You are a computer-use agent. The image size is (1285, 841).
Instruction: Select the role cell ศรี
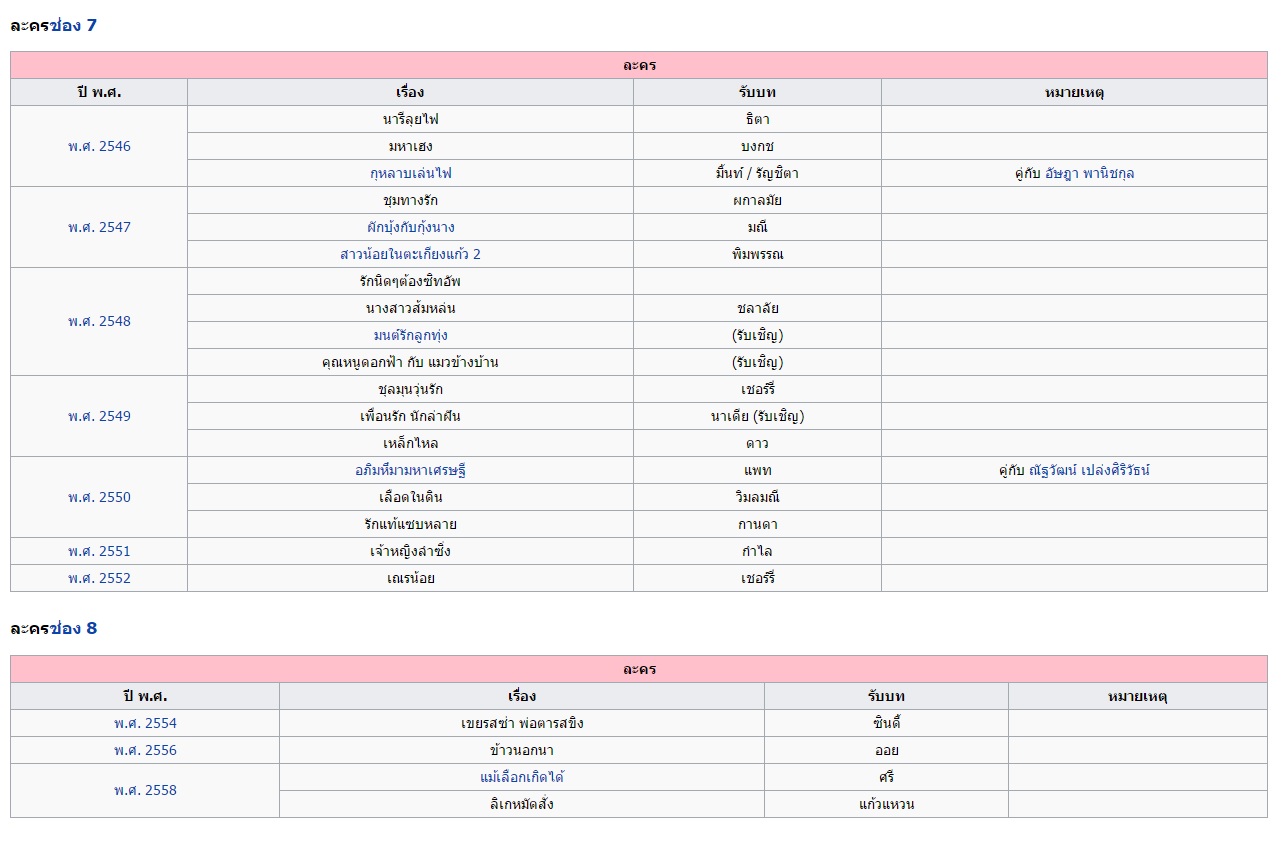coord(886,777)
